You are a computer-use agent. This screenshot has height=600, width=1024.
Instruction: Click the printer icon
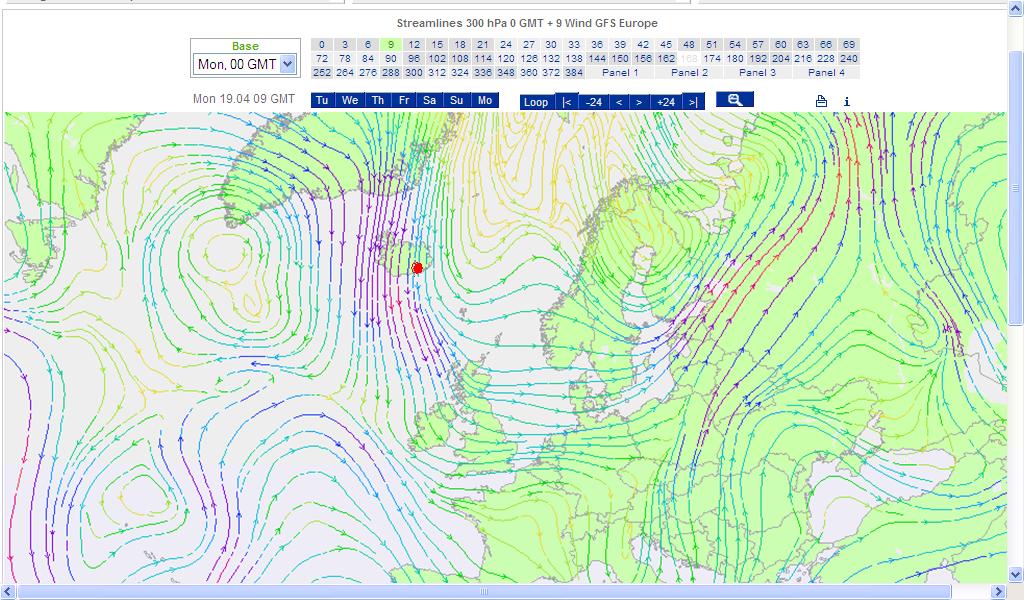tap(821, 101)
